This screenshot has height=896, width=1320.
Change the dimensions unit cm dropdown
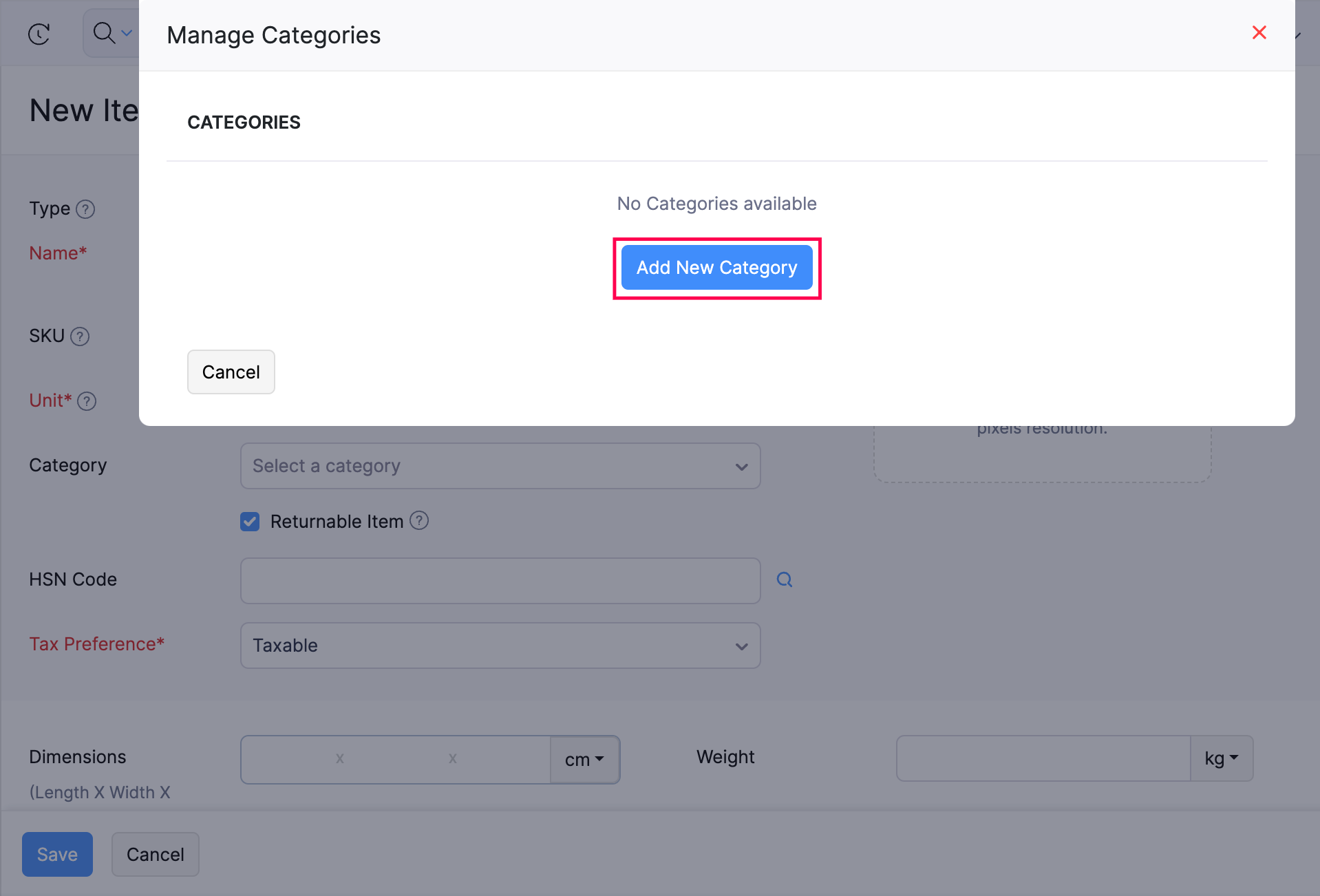584,760
